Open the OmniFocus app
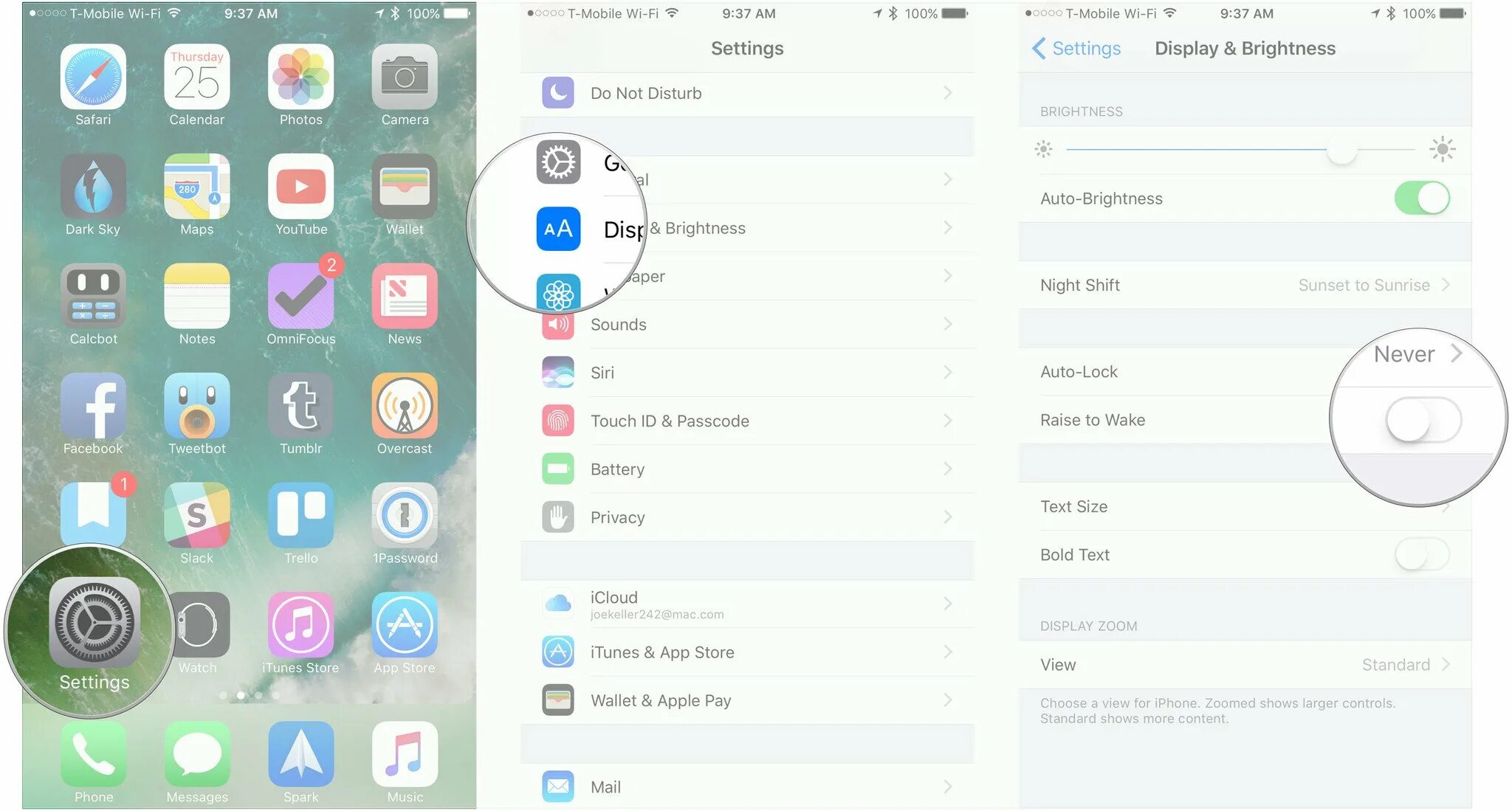Viewport: 1512px width, 811px height. 301,299
